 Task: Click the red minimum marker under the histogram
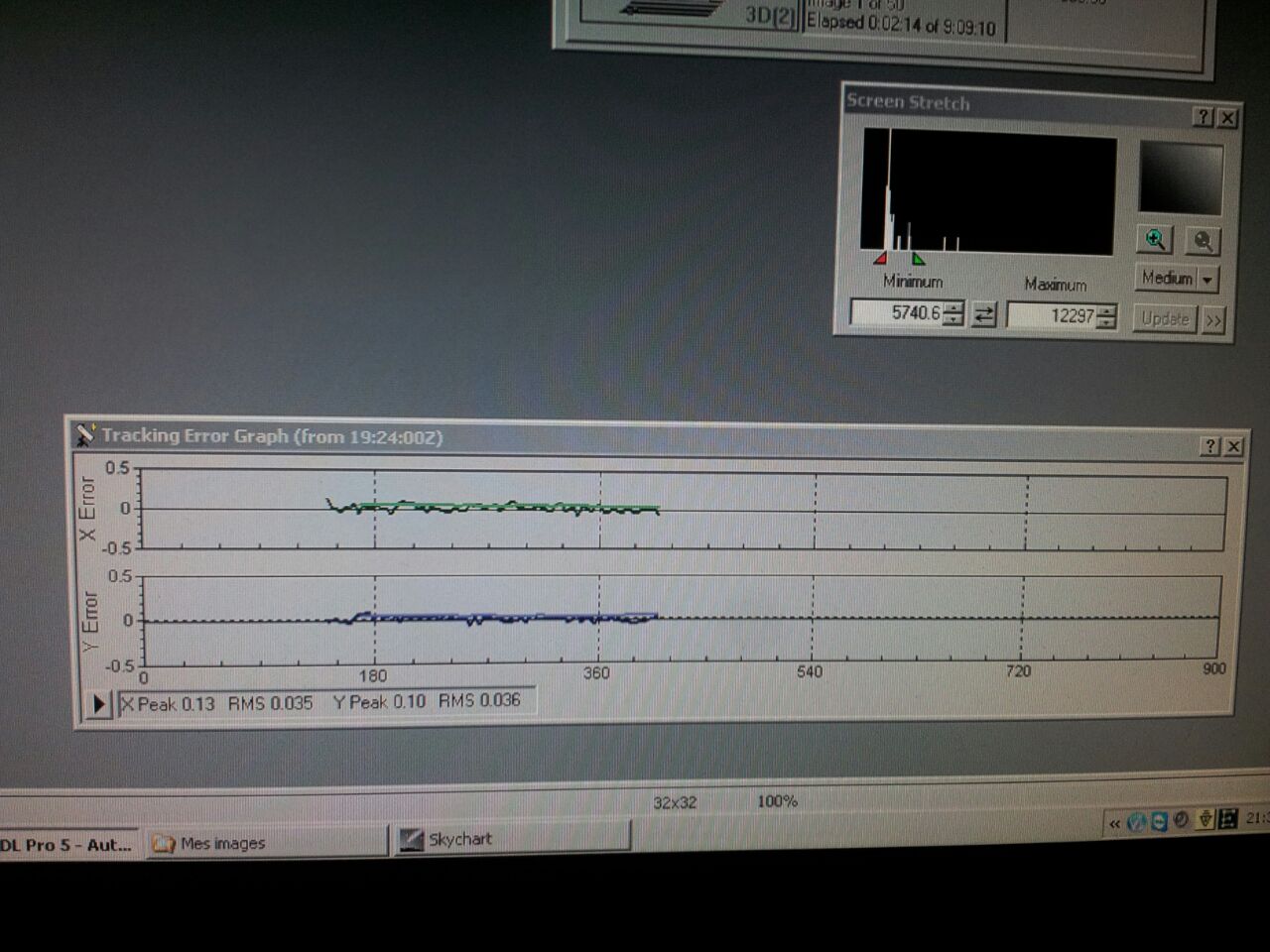coord(880,259)
